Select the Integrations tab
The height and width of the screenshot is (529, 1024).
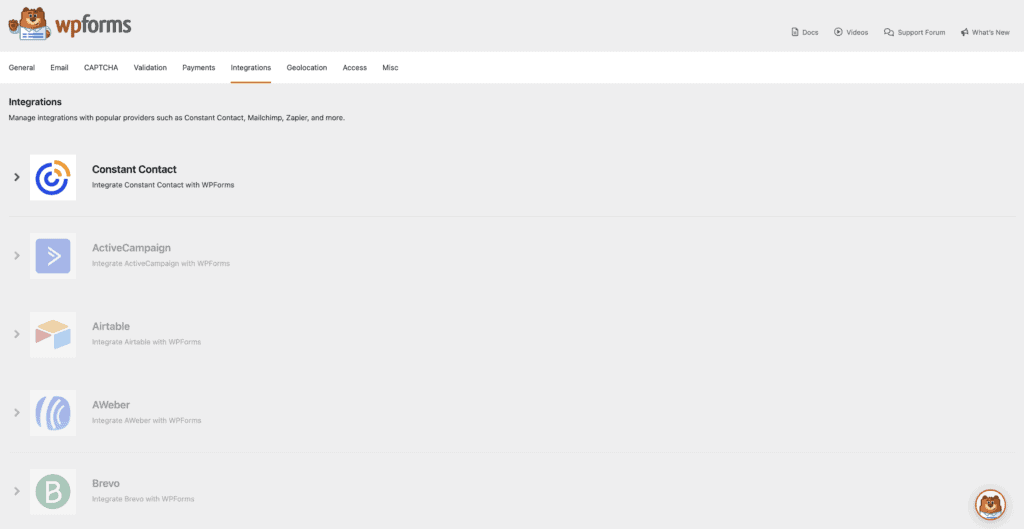pyautogui.click(x=251, y=67)
